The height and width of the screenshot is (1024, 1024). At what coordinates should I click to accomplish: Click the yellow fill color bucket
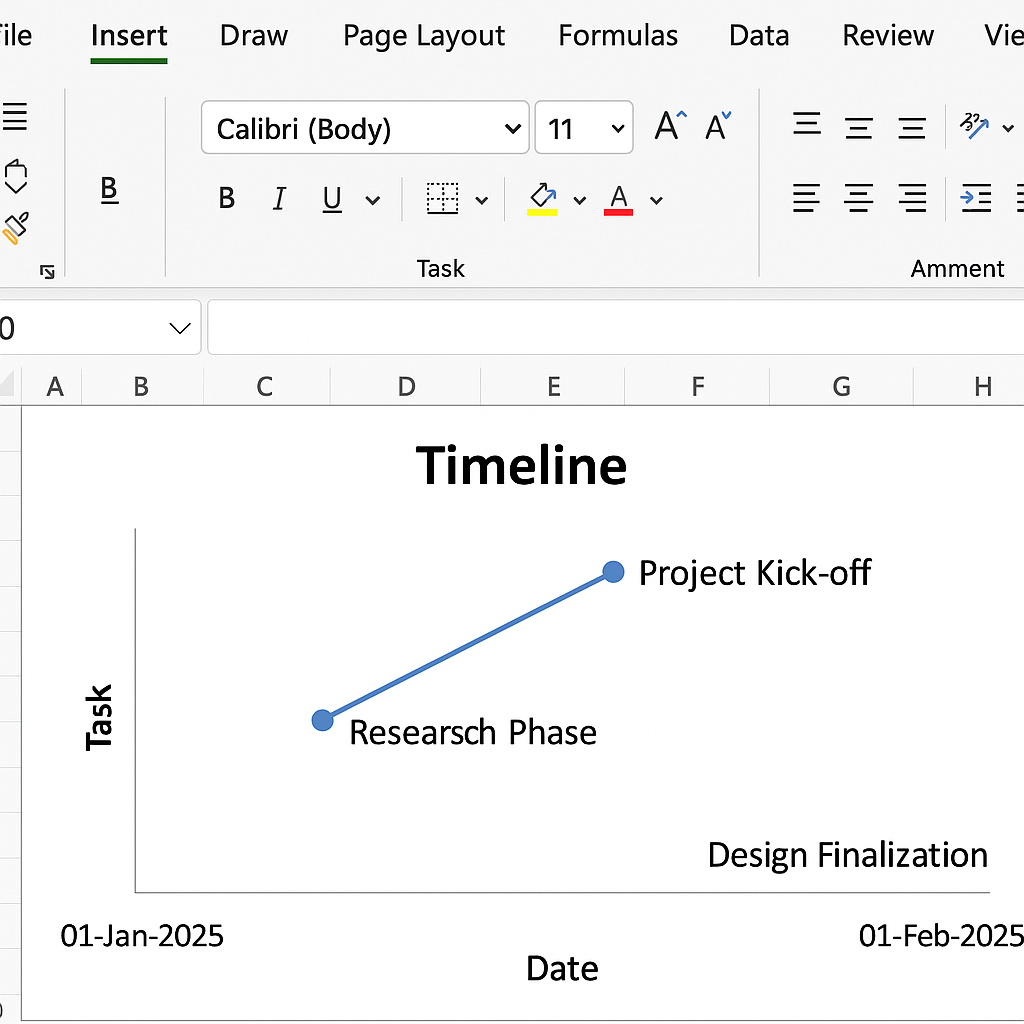click(x=542, y=197)
